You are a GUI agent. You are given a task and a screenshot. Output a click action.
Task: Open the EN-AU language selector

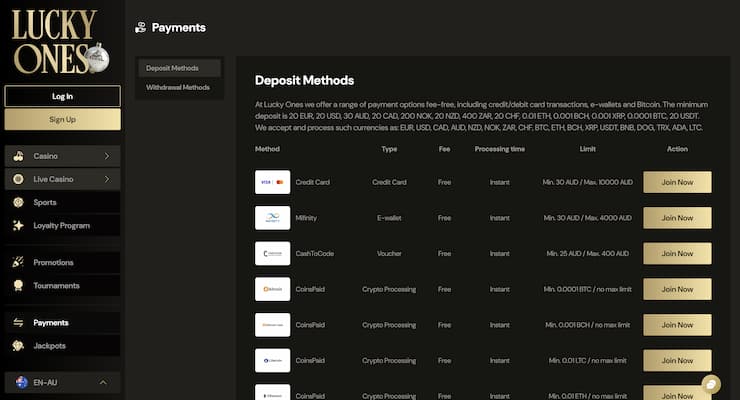point(62,383)
